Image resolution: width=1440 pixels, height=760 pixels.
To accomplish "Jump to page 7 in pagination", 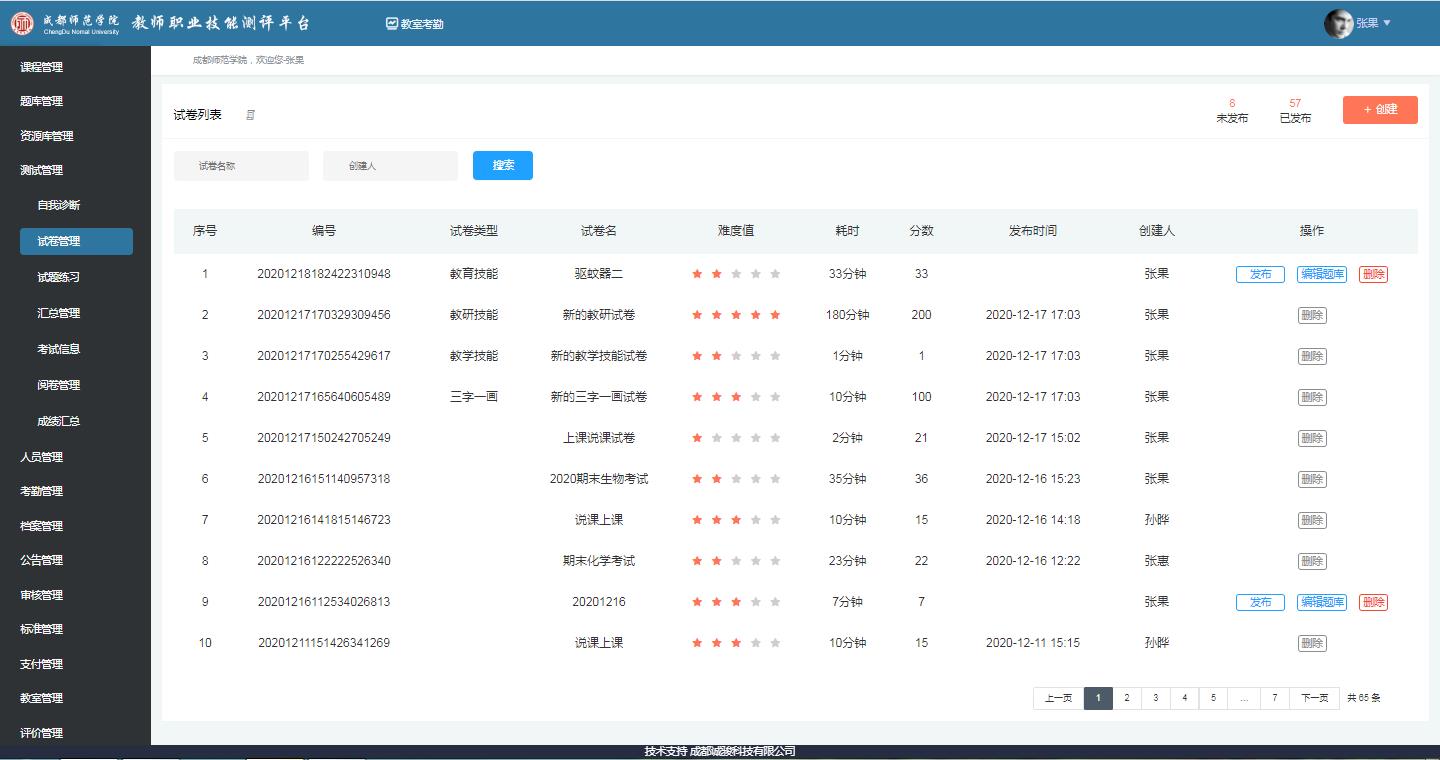I will tap(1275, 698).
